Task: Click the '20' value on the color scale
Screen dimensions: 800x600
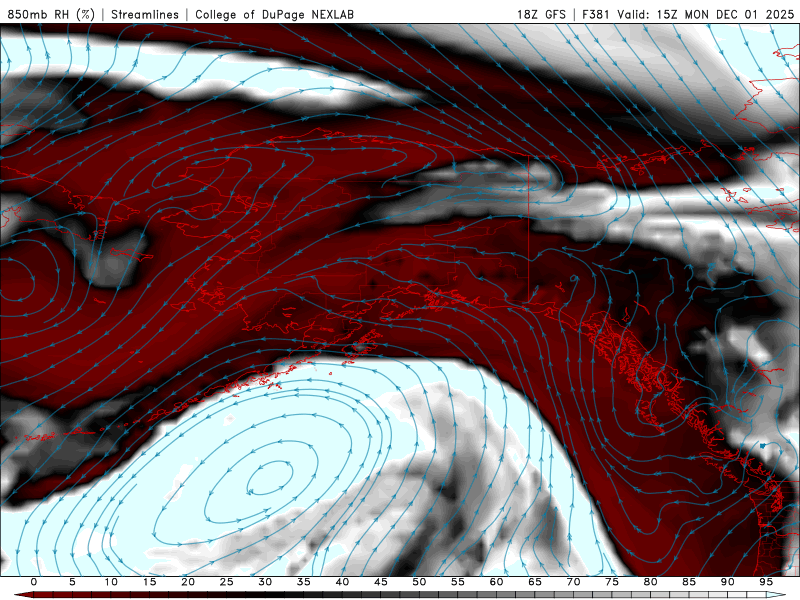Action: (x=188, y=582)
